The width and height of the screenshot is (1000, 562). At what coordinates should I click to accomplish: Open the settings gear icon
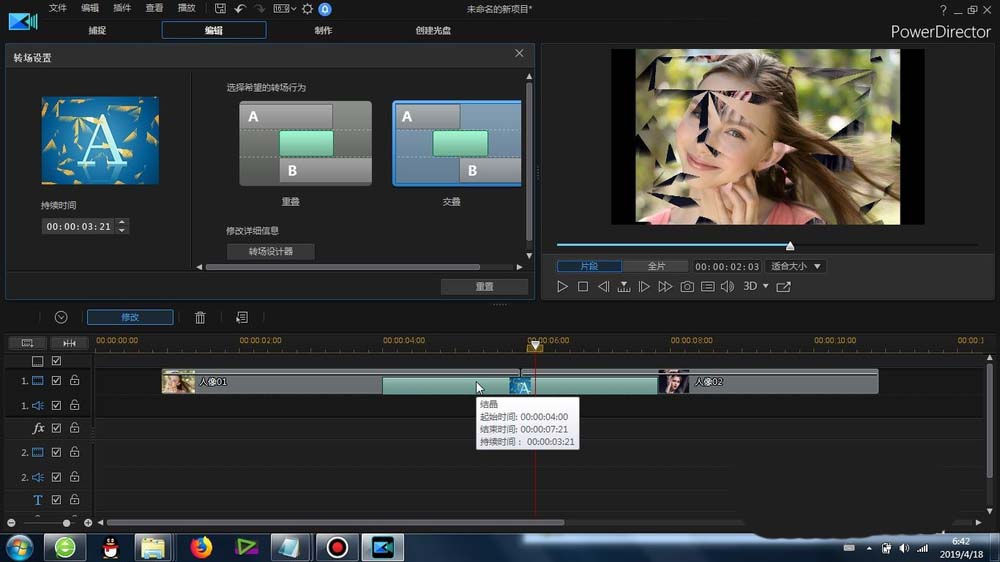(307, 9)
